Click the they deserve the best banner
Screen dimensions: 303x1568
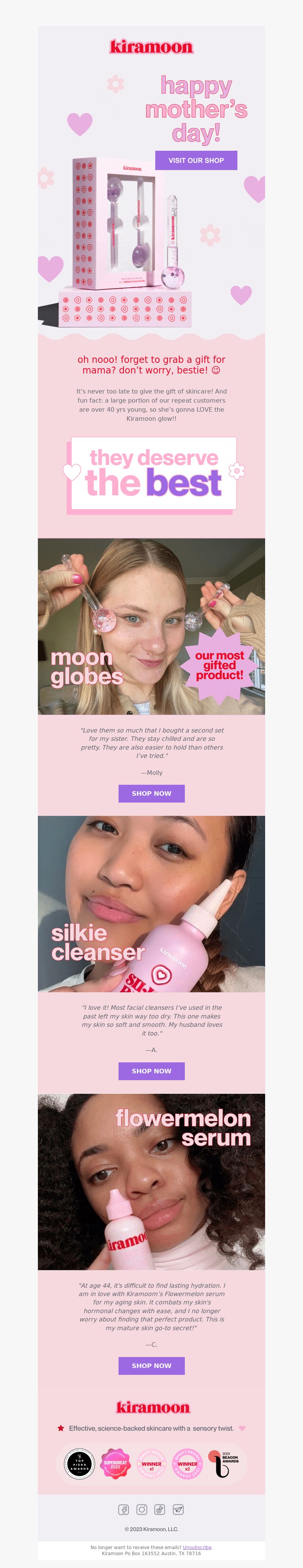[x=153, y=473]
